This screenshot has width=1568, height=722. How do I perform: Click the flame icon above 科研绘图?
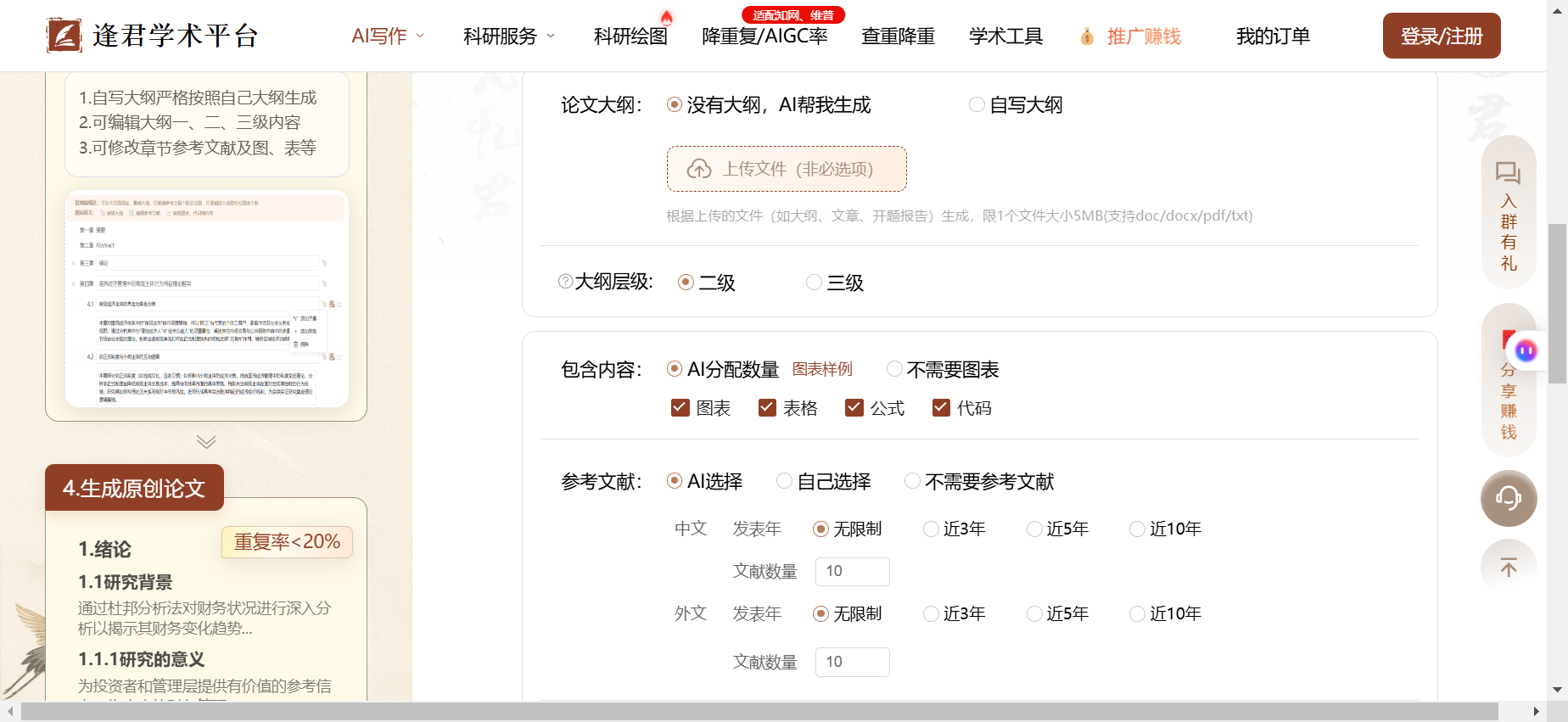pyautogui.click(x=667, y=17)
